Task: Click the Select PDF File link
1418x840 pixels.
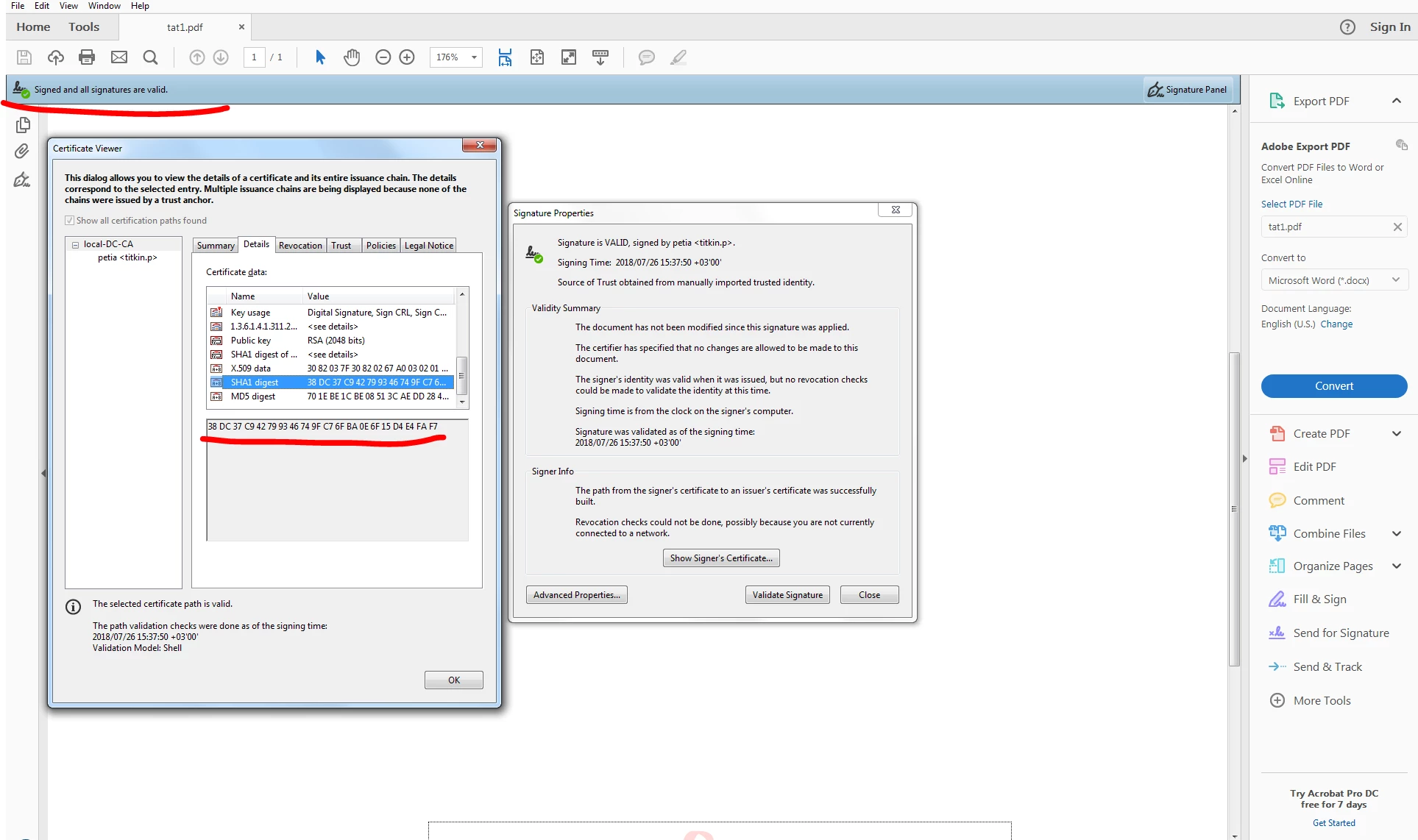Action: pyautogui.click(x=1291, y=204)
